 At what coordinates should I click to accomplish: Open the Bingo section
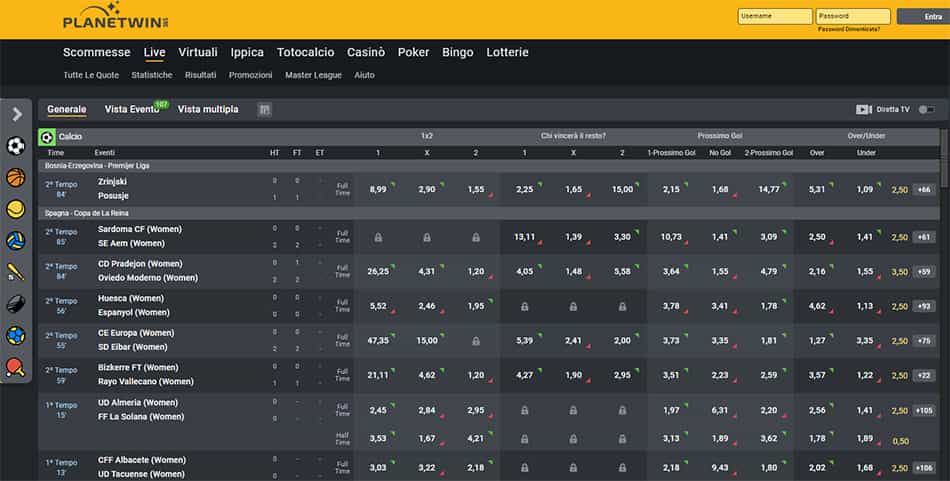457,53
